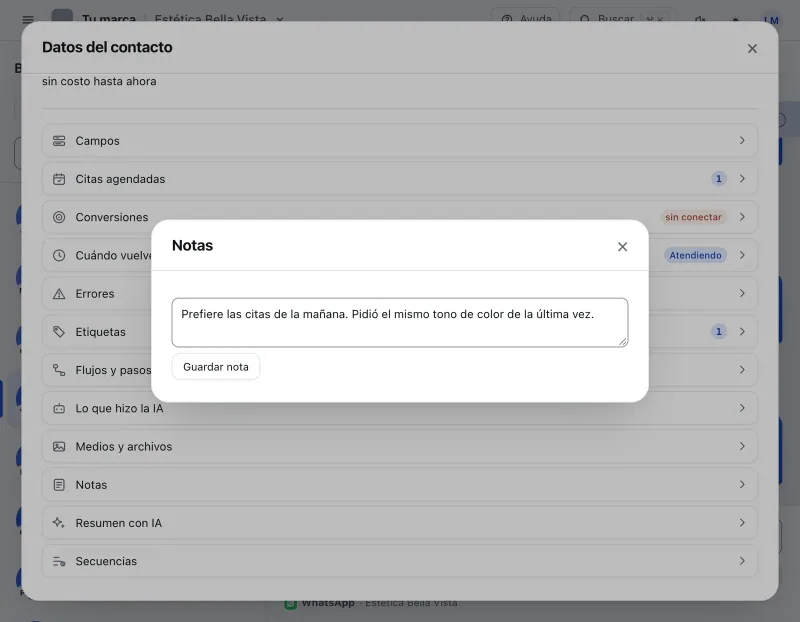This screenshot has width=800, height=622.
Task: Expand the Secuencias row chevron
Action: (742, 561)
